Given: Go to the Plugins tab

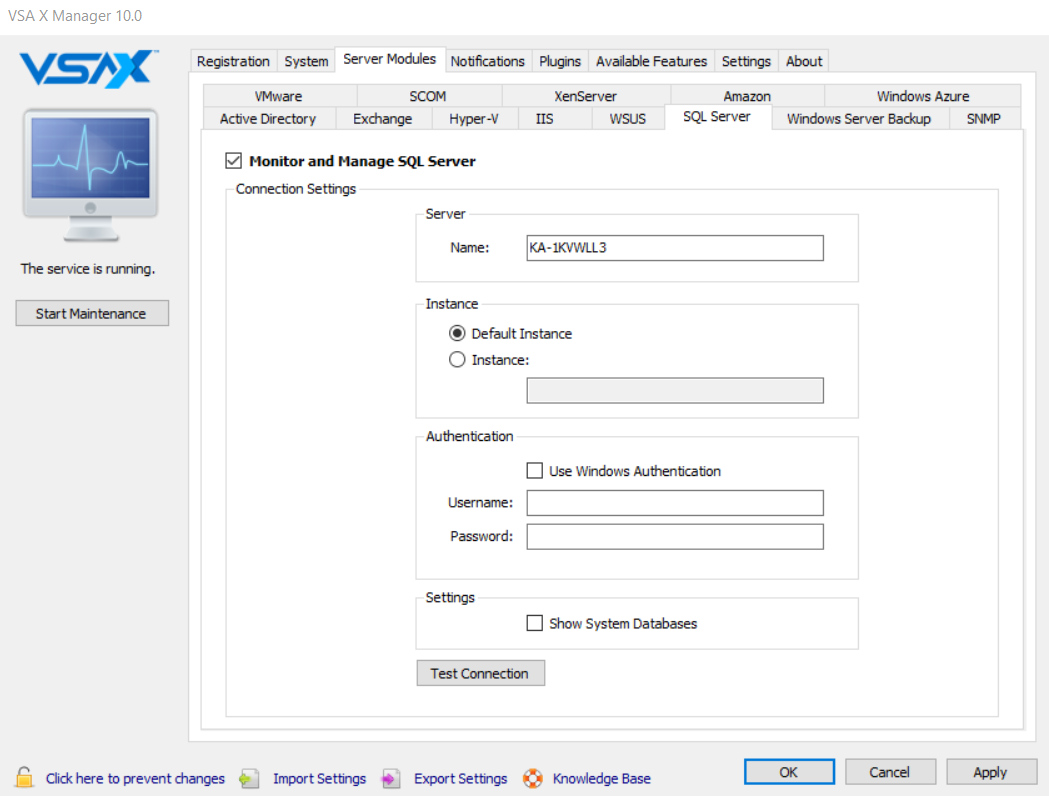Looking at the screenshot, I should [x=560, y=62].
